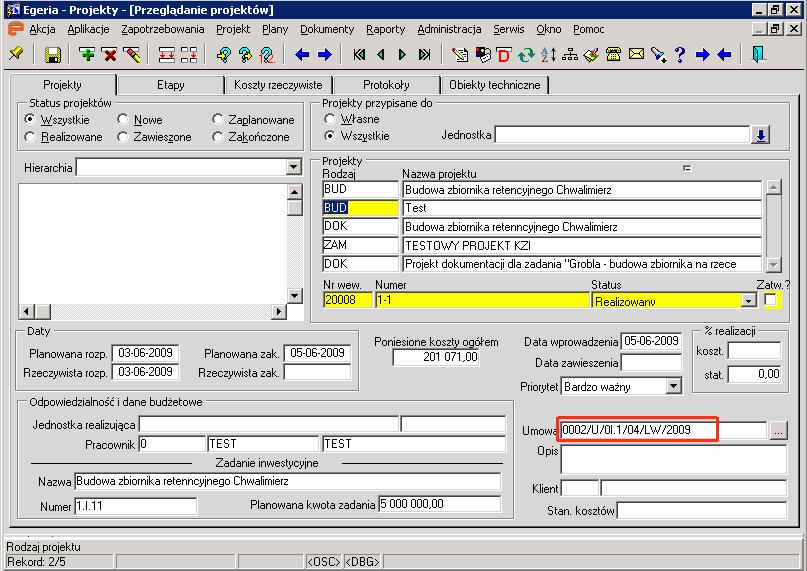Select Wszystkie under Projekty przypisane do
This screenshot has height=571, width=807.
pos(330,136)
